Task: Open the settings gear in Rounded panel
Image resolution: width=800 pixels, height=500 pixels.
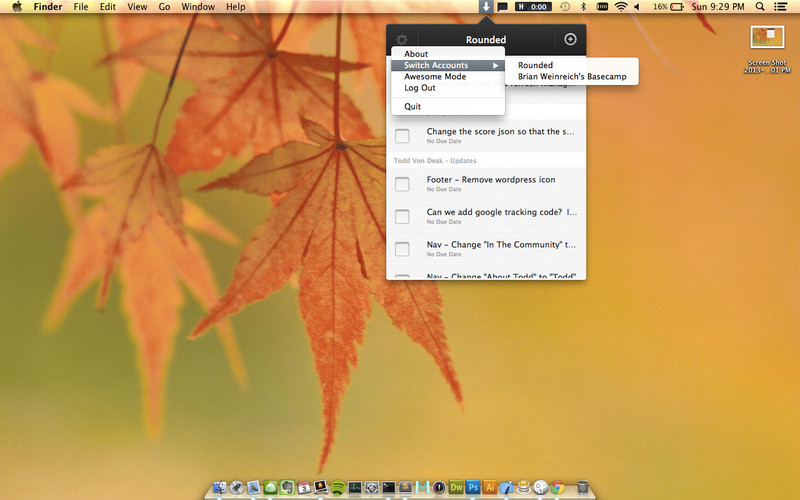Action: coord(402,39)
